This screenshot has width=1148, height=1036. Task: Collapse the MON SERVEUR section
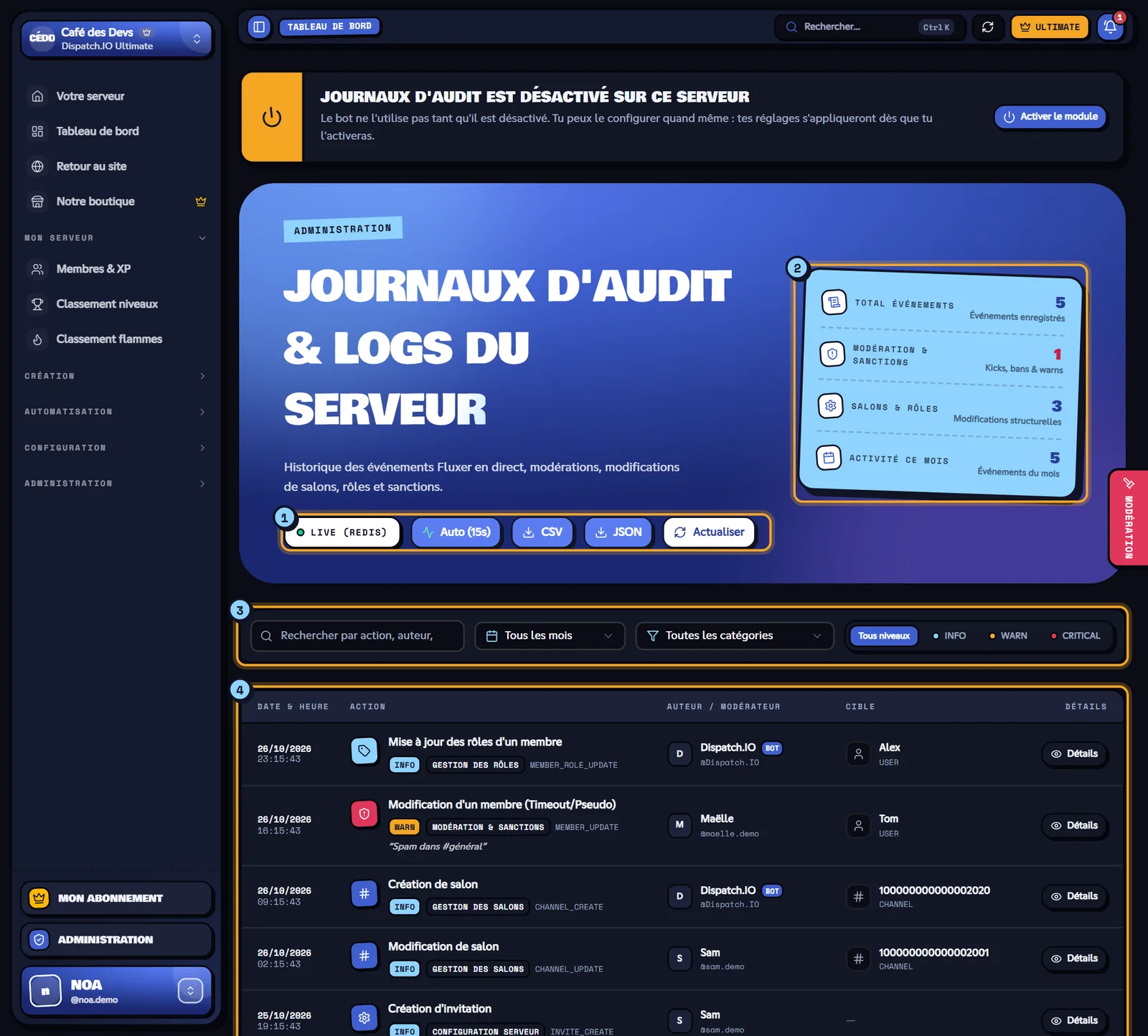tap(115, 238)
